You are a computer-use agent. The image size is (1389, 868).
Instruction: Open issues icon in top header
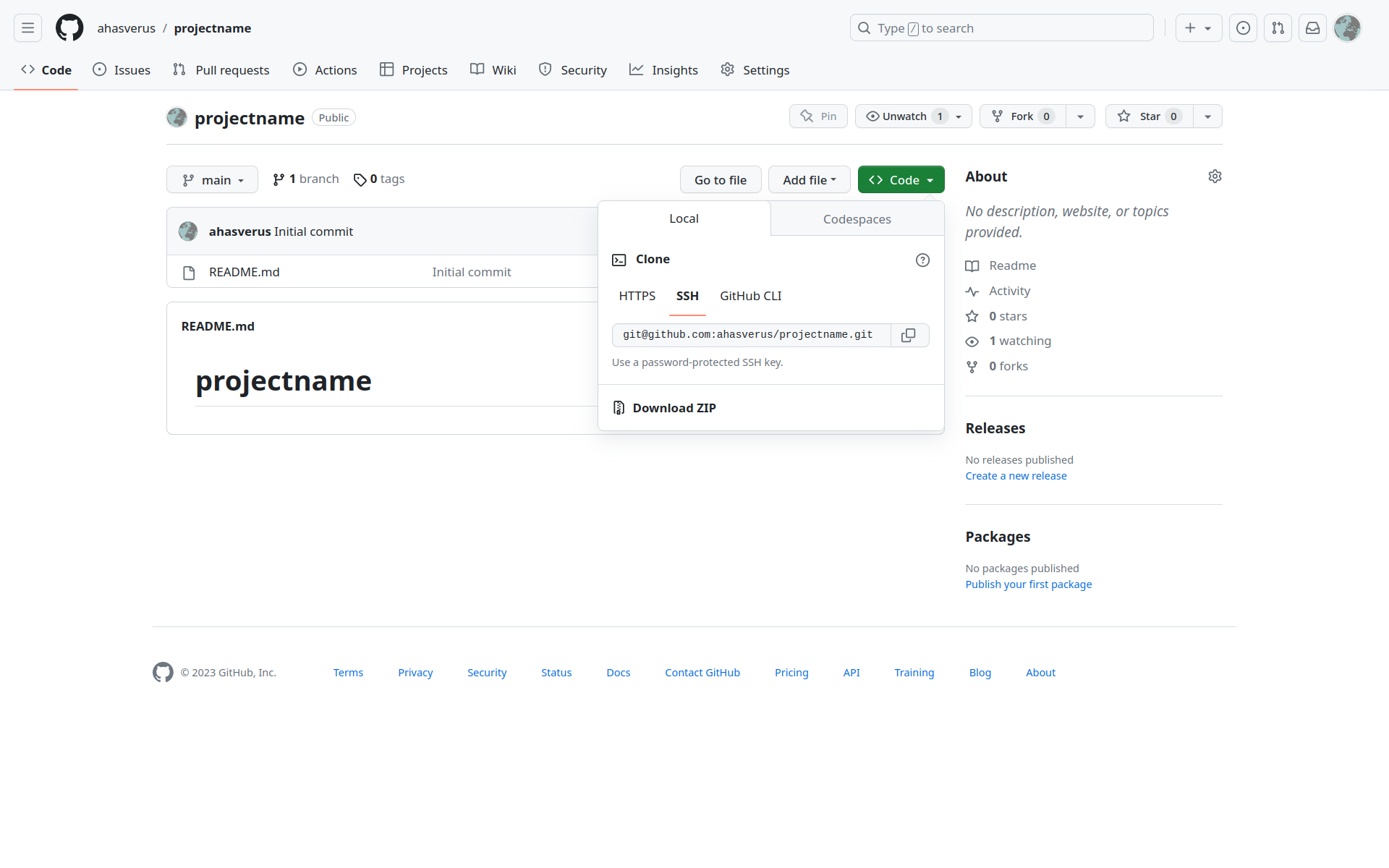pos(1243,28)
